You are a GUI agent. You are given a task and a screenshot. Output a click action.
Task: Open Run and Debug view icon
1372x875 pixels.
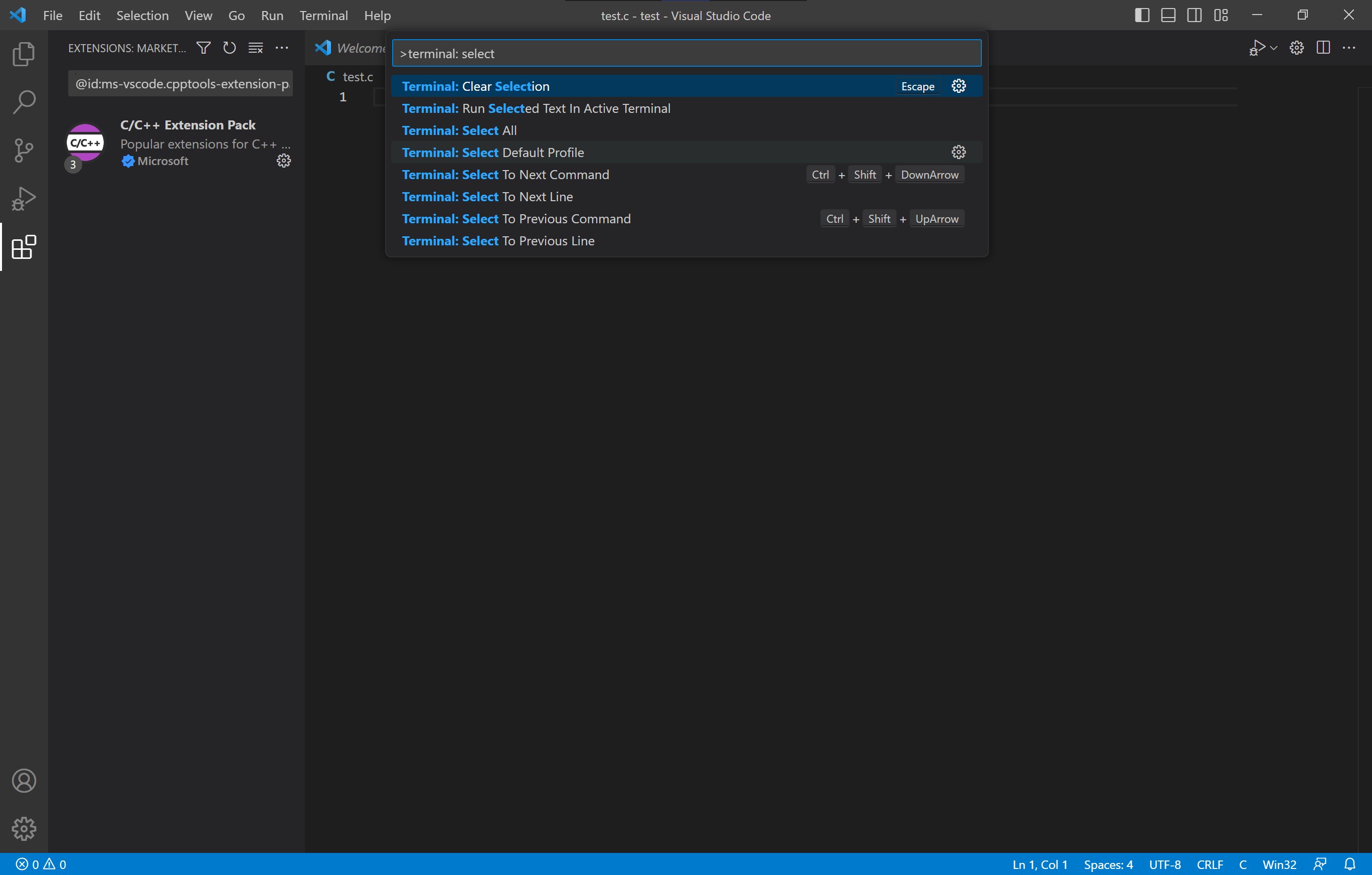point(24,198)
